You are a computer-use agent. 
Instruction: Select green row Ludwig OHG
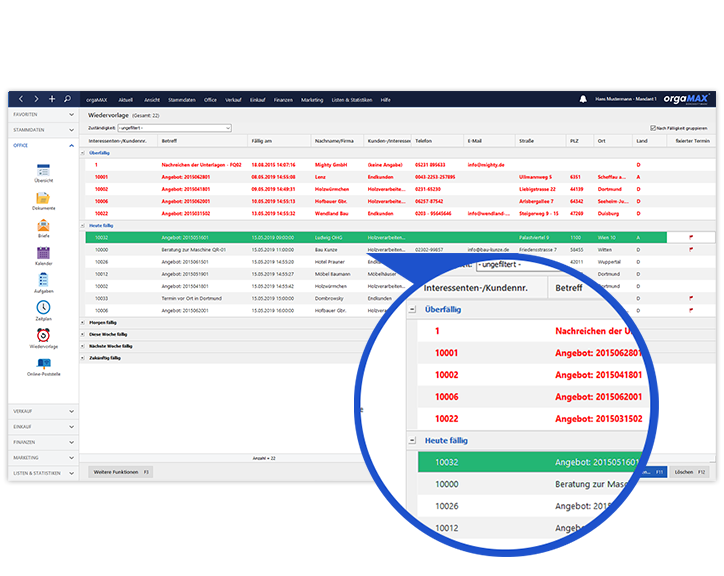tap(376, 237)
